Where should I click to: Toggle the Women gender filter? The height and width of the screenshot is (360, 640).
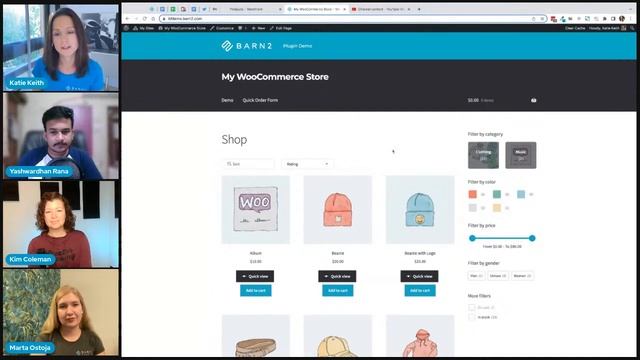pos(522,276)
